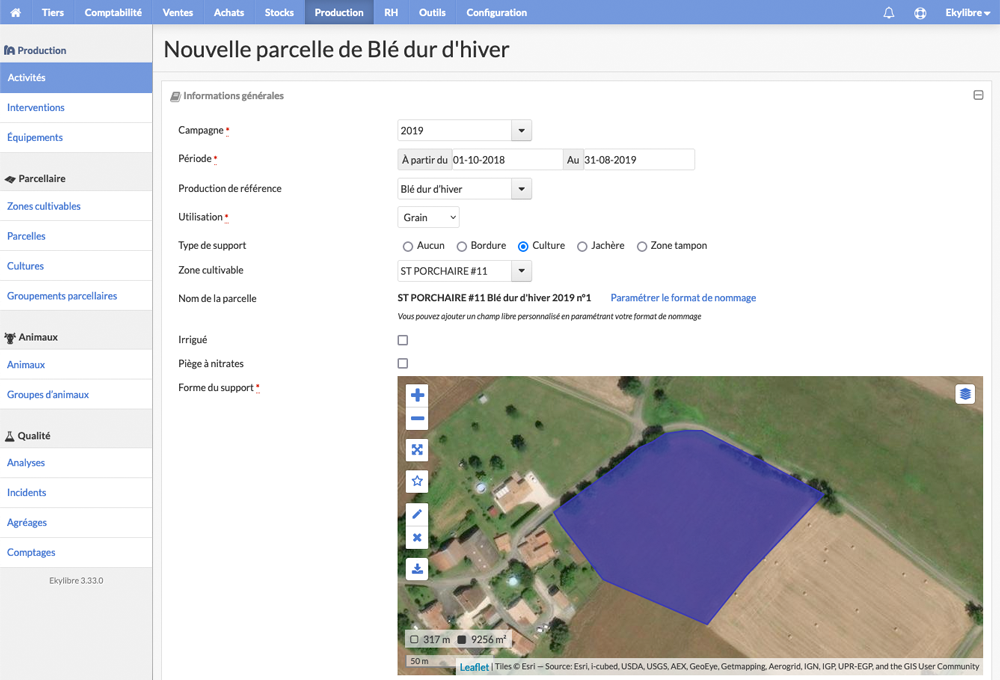Check the Irrigué checkbox
The width and height of the screenshot is (1000, 680).
tap(402, 340)
